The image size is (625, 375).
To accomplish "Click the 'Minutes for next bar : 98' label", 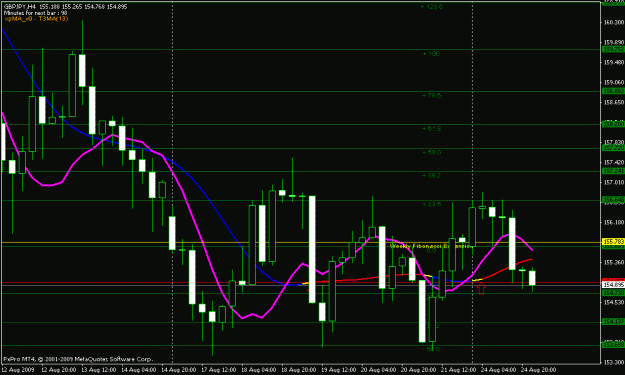I will point(35,13).
